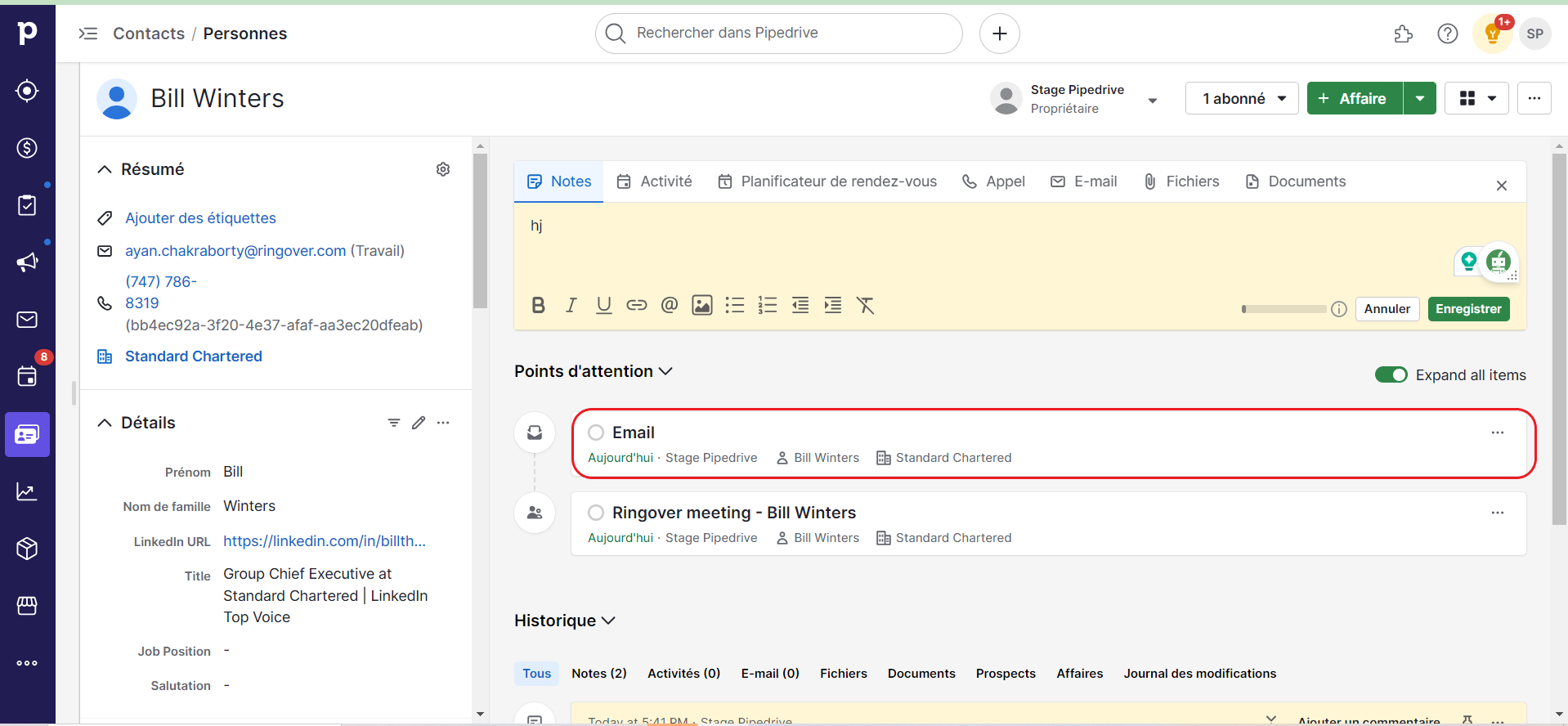Open Campaigns megaphone icon in sidebar
The height and width of the screenshot is (726, 1568).
point(27,262)
